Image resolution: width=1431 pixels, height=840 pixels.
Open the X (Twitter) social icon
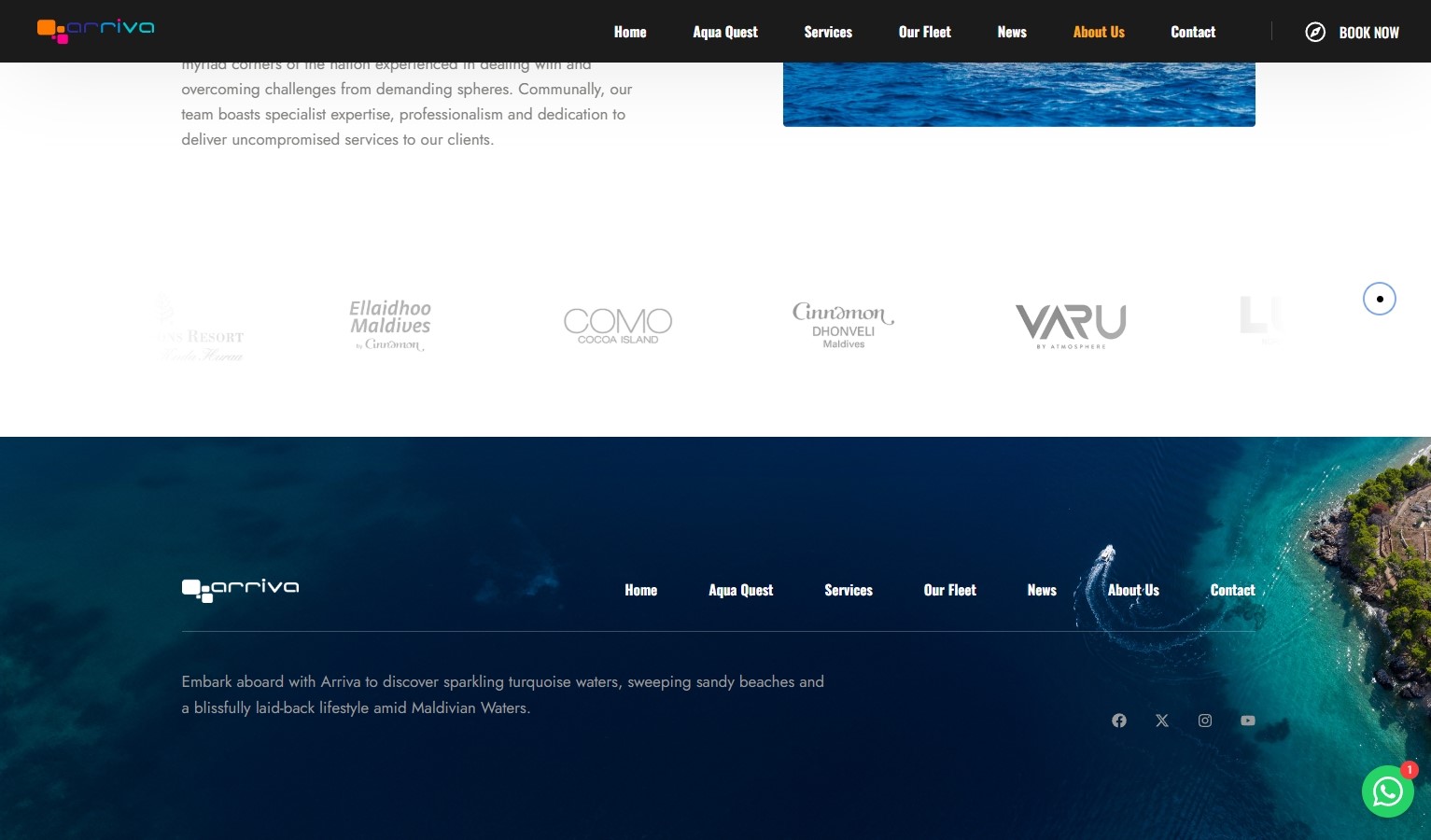[x=1162, y=721]
